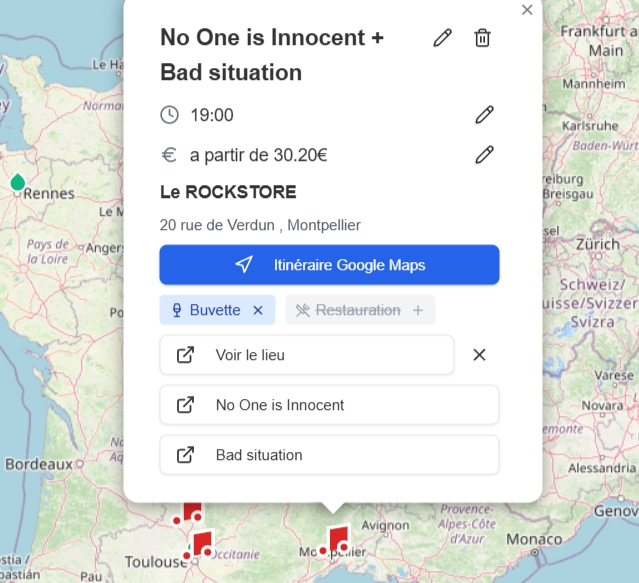Edit the price 'a partir de 30.20€'

485,155
